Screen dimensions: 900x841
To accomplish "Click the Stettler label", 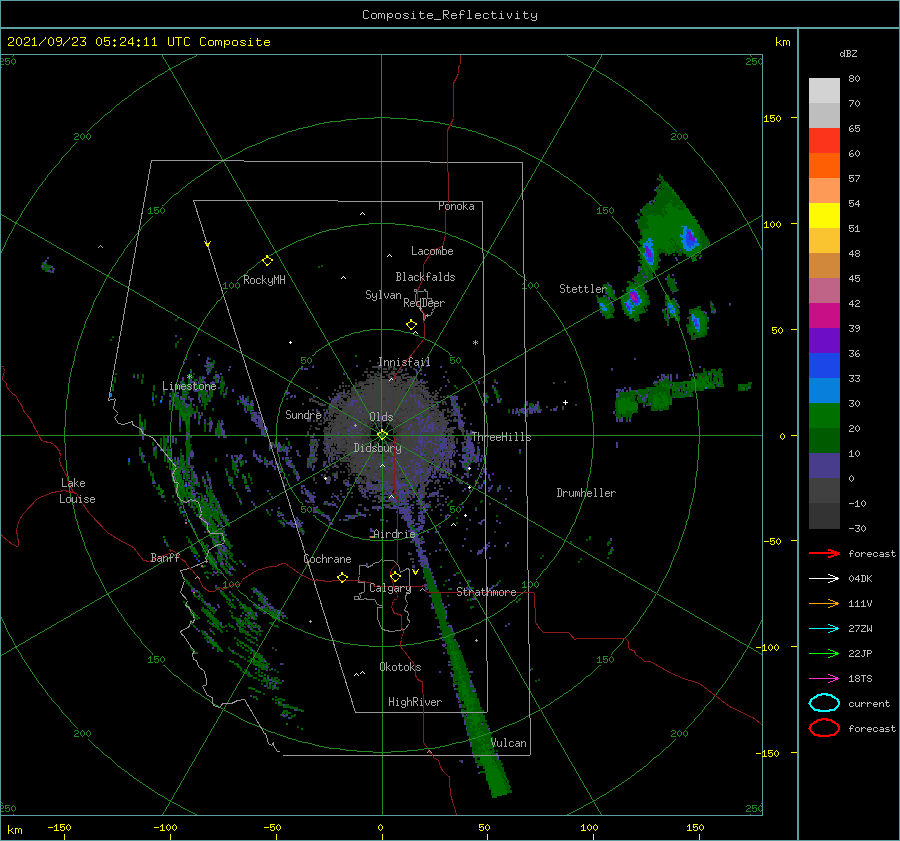I will (583, 289).
